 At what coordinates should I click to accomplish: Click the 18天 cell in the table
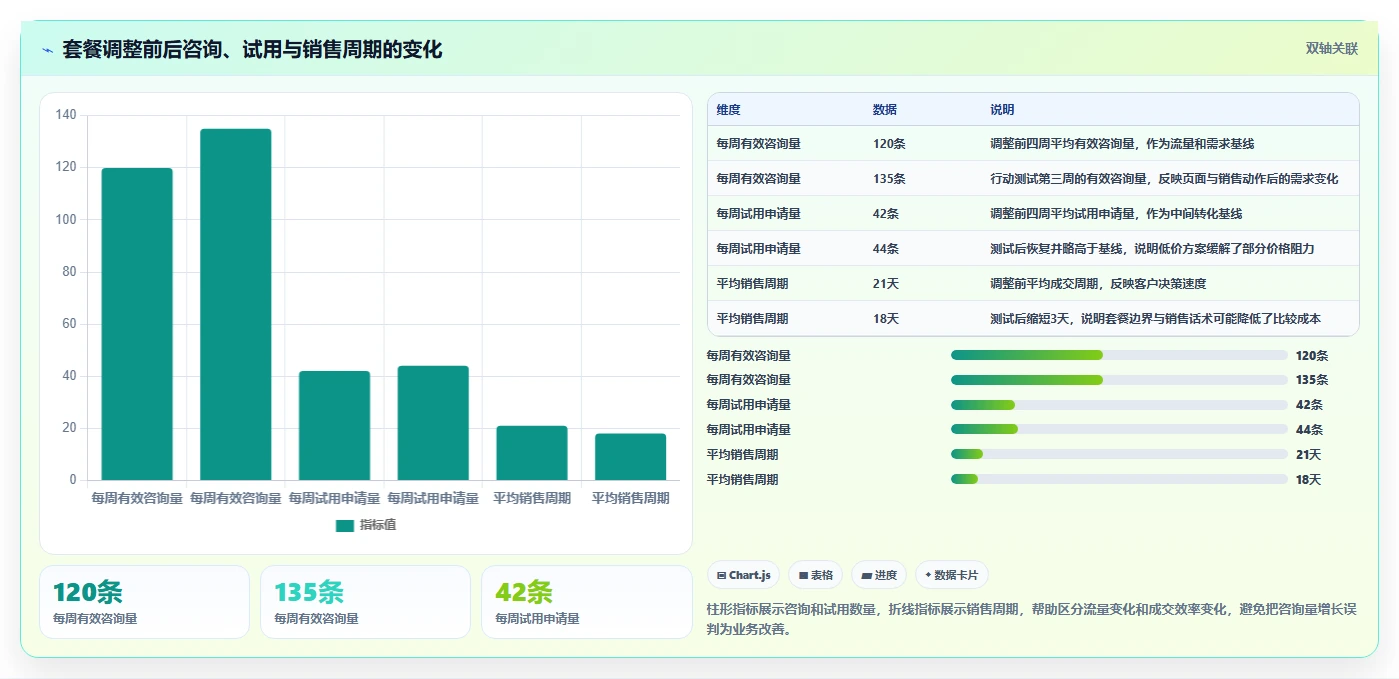coord(886,319)
